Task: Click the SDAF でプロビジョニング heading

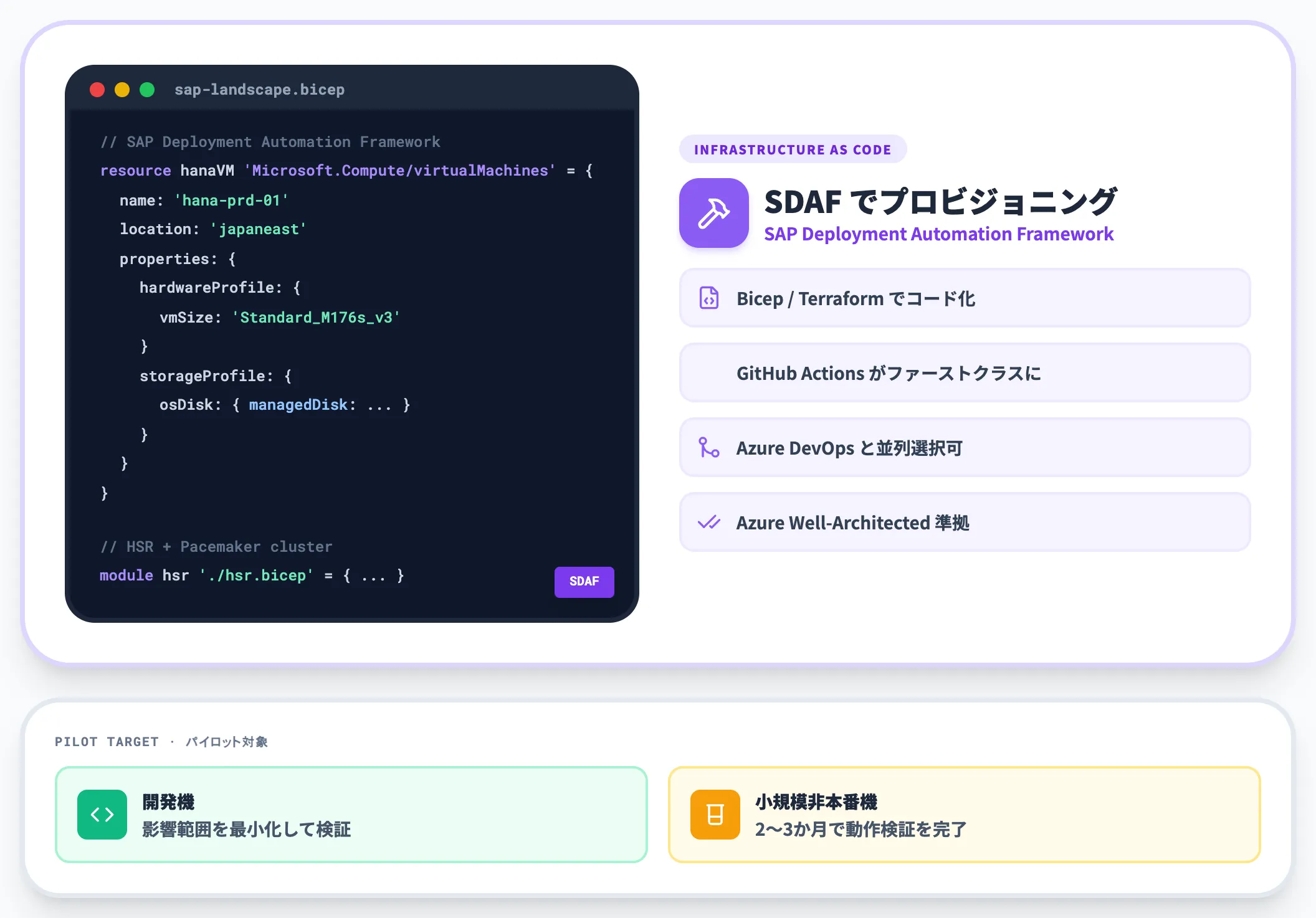Action: click(941, 202)
